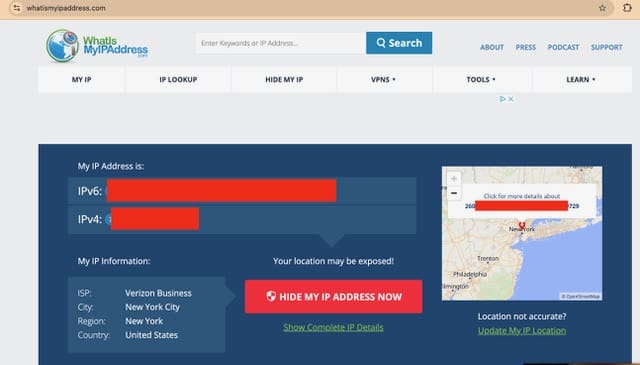
Task: Open Show Complete IP Details link
Action: point(333,327)
